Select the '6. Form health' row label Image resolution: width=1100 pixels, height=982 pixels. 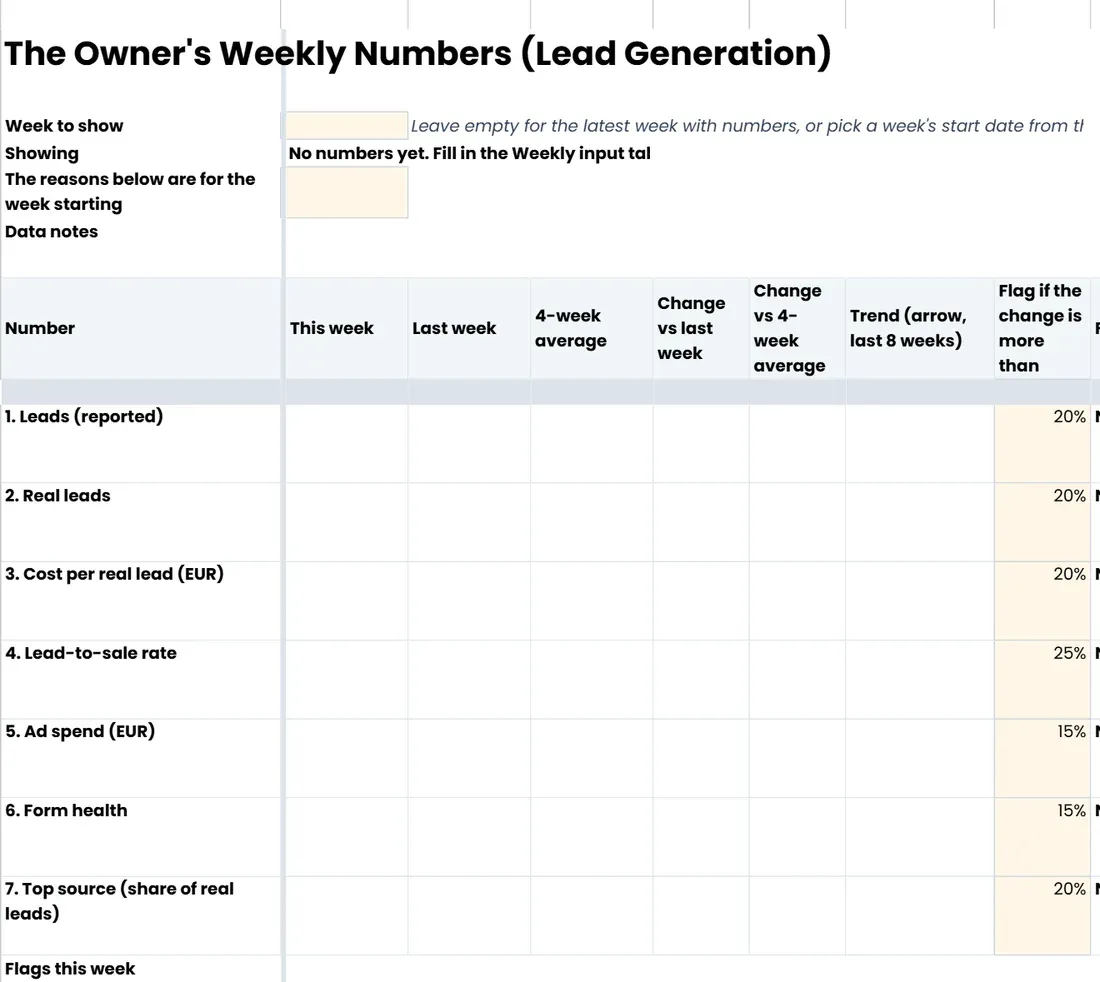coord(66,810)
